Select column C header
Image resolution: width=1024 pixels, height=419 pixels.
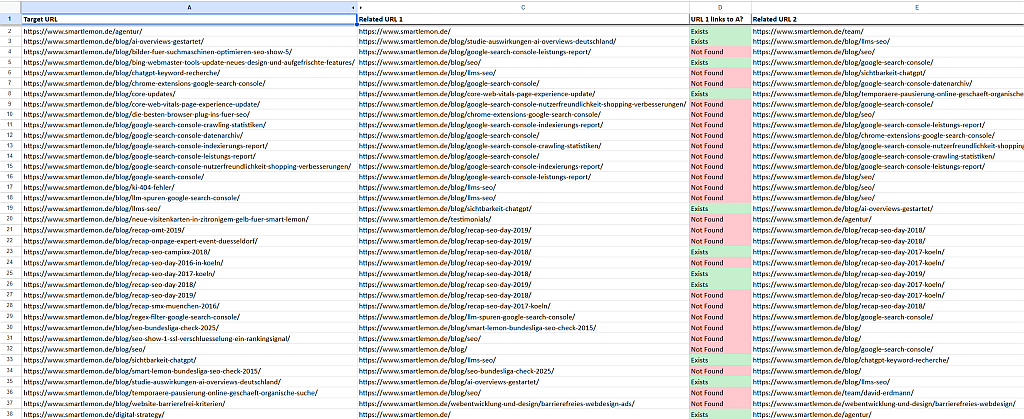click(x=523, y=7)
